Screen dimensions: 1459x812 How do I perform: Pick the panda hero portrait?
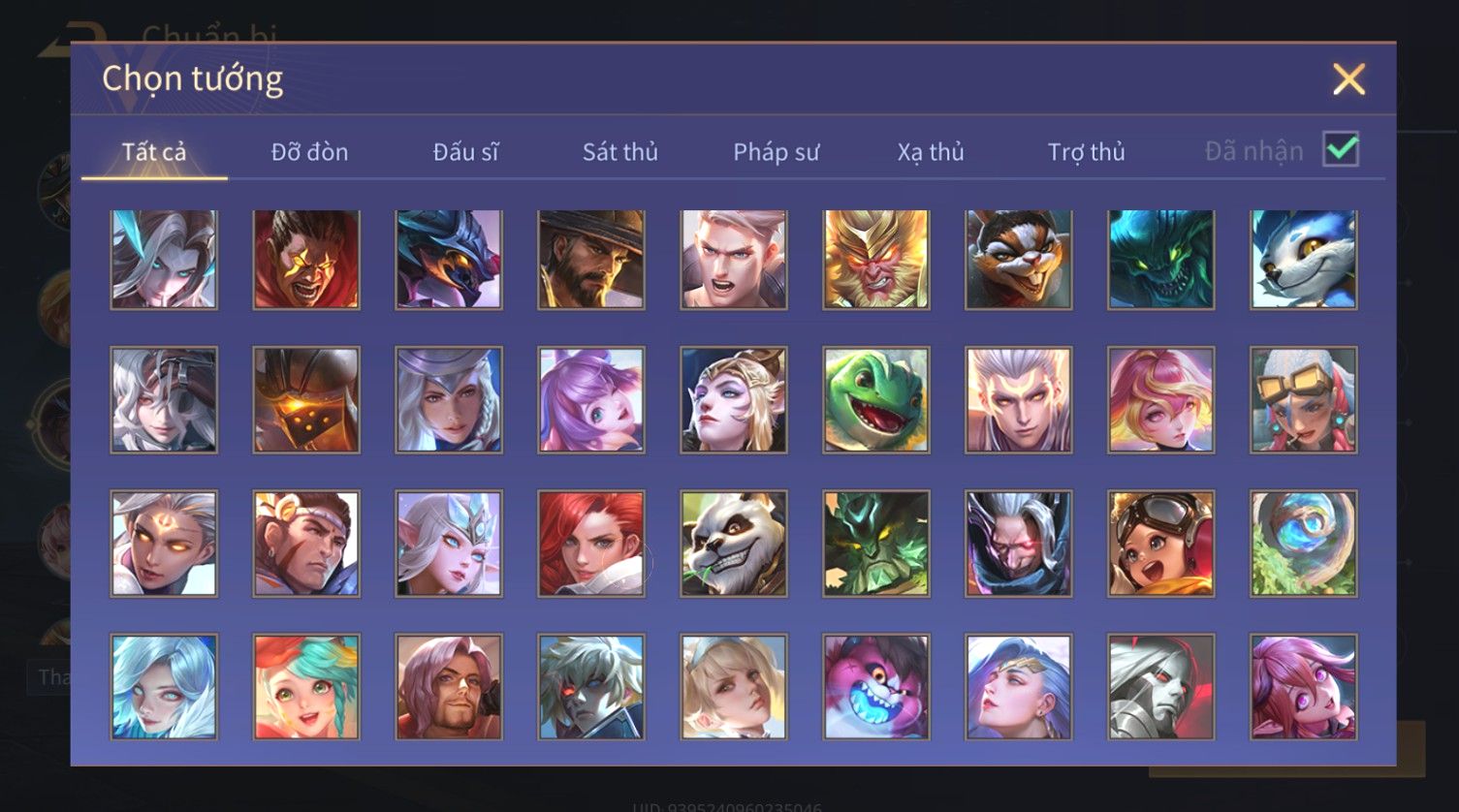[x=734, y=543]
